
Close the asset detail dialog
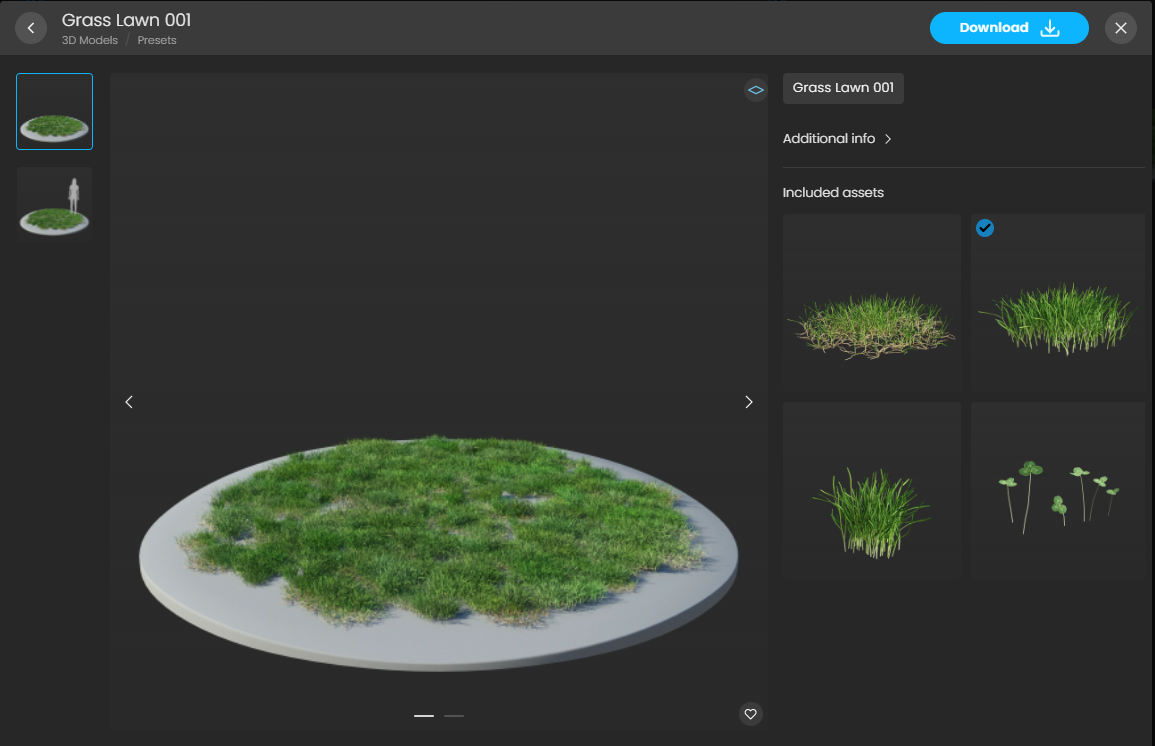(1120, 28)
